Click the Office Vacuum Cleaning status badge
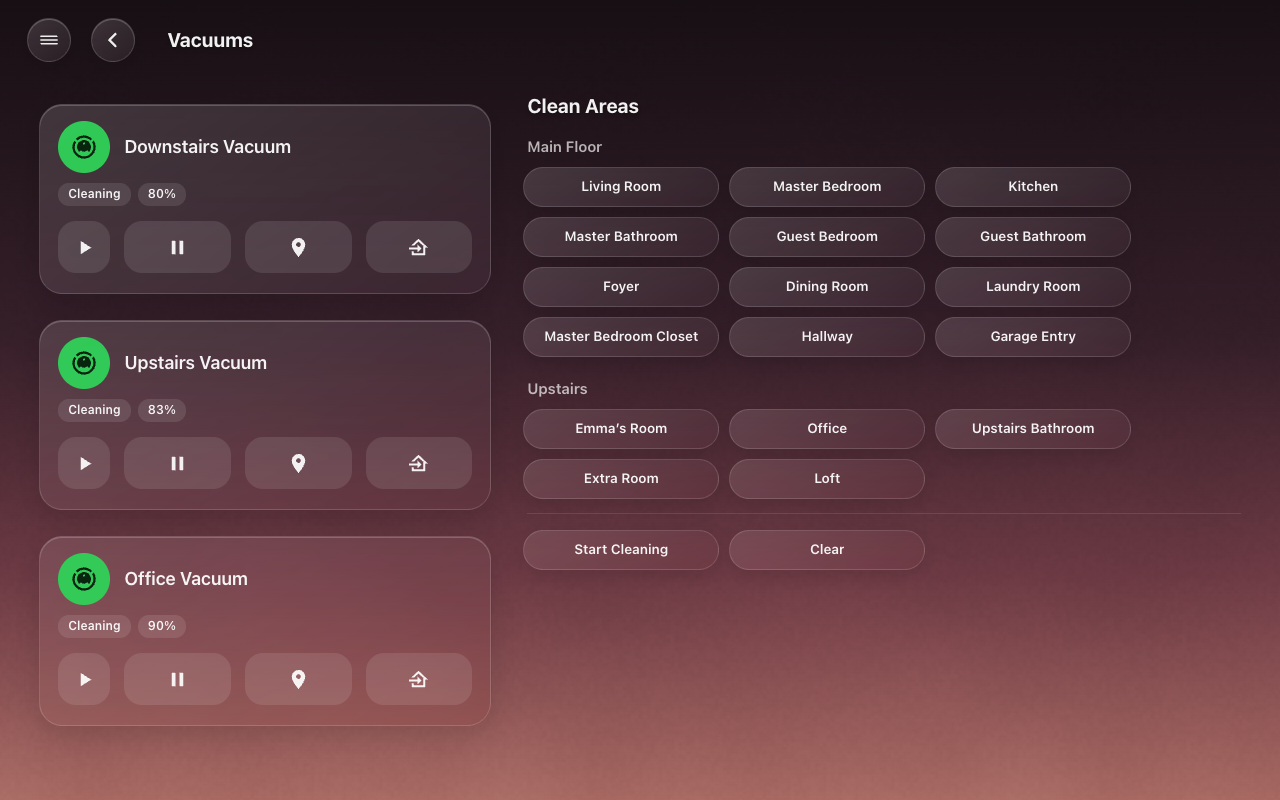The height and width of the screenshot is (800, 1280). tap(94, 626)
